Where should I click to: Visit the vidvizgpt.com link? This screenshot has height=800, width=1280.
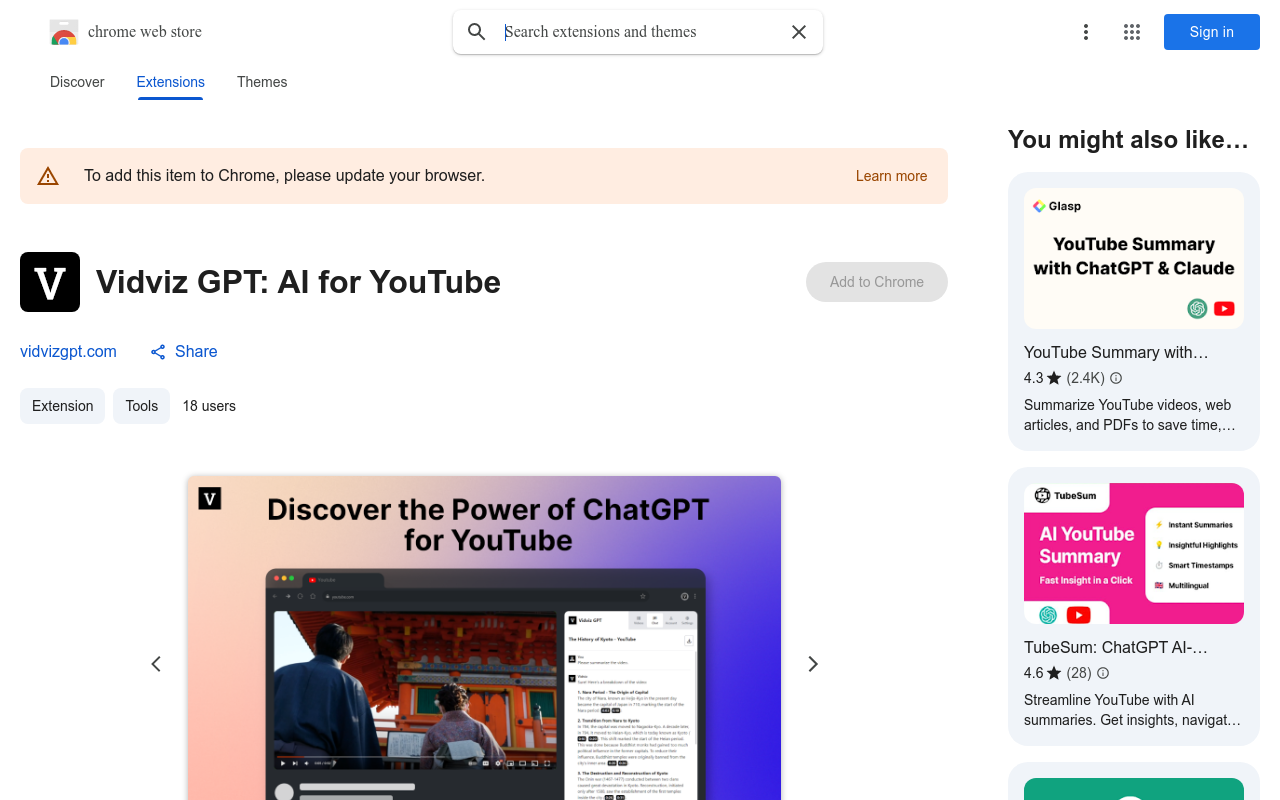point(68,351)
